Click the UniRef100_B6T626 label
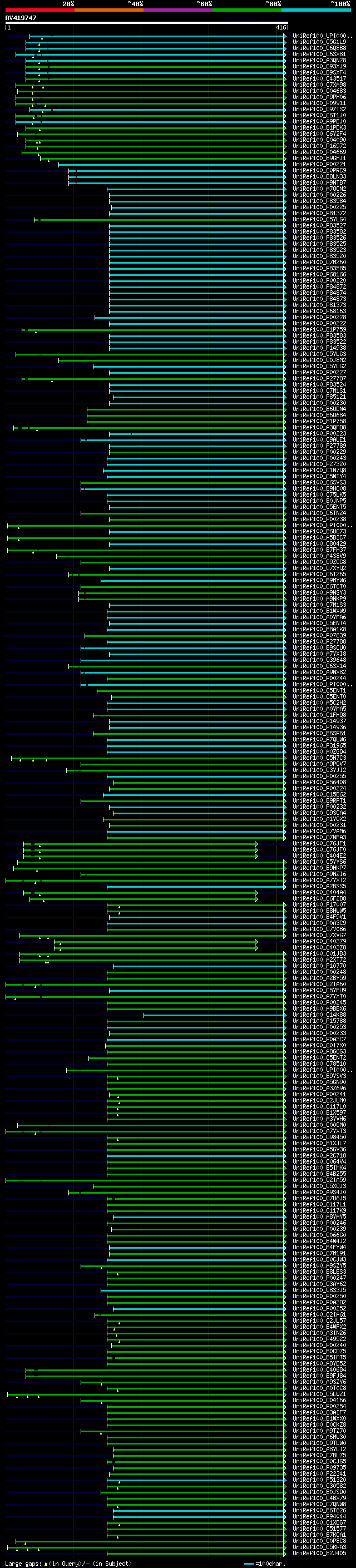This screenshot has width=356, height=1568. coord(319,1510)
